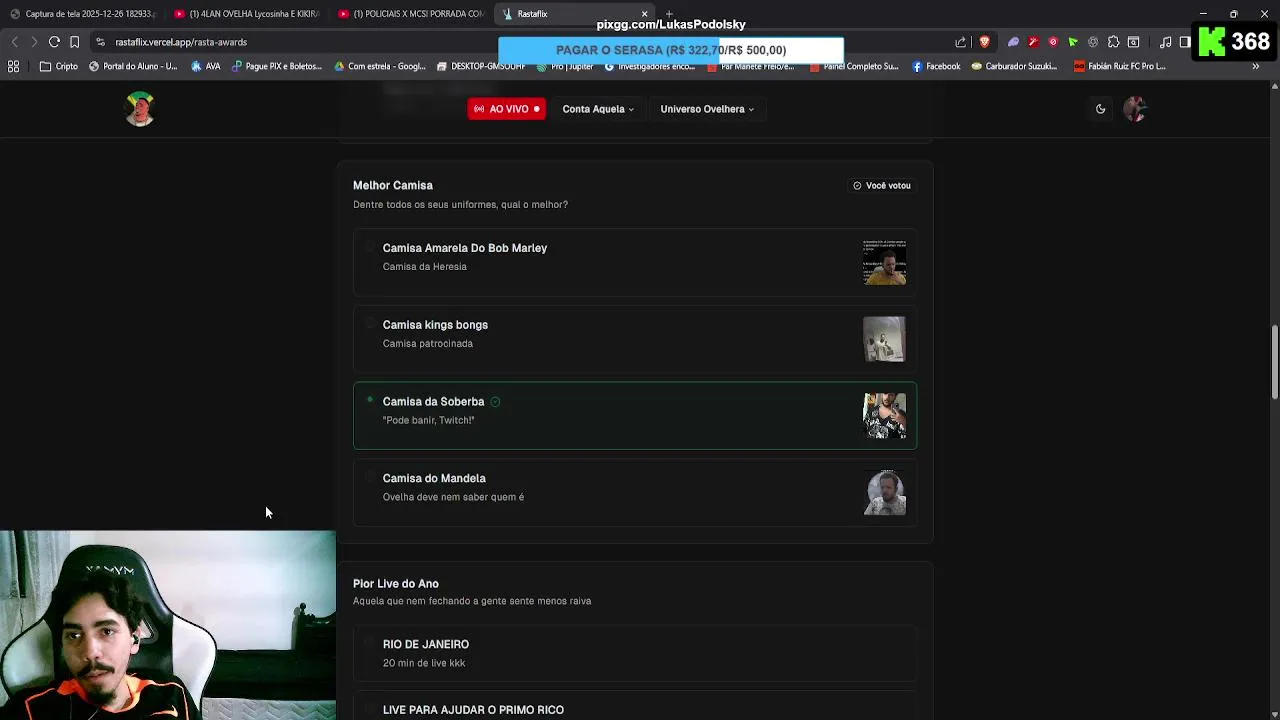The height and width of the screenshot is (720, 1280).
Task: Open Portal do Aluno bookmark
Action: [133, 66]
